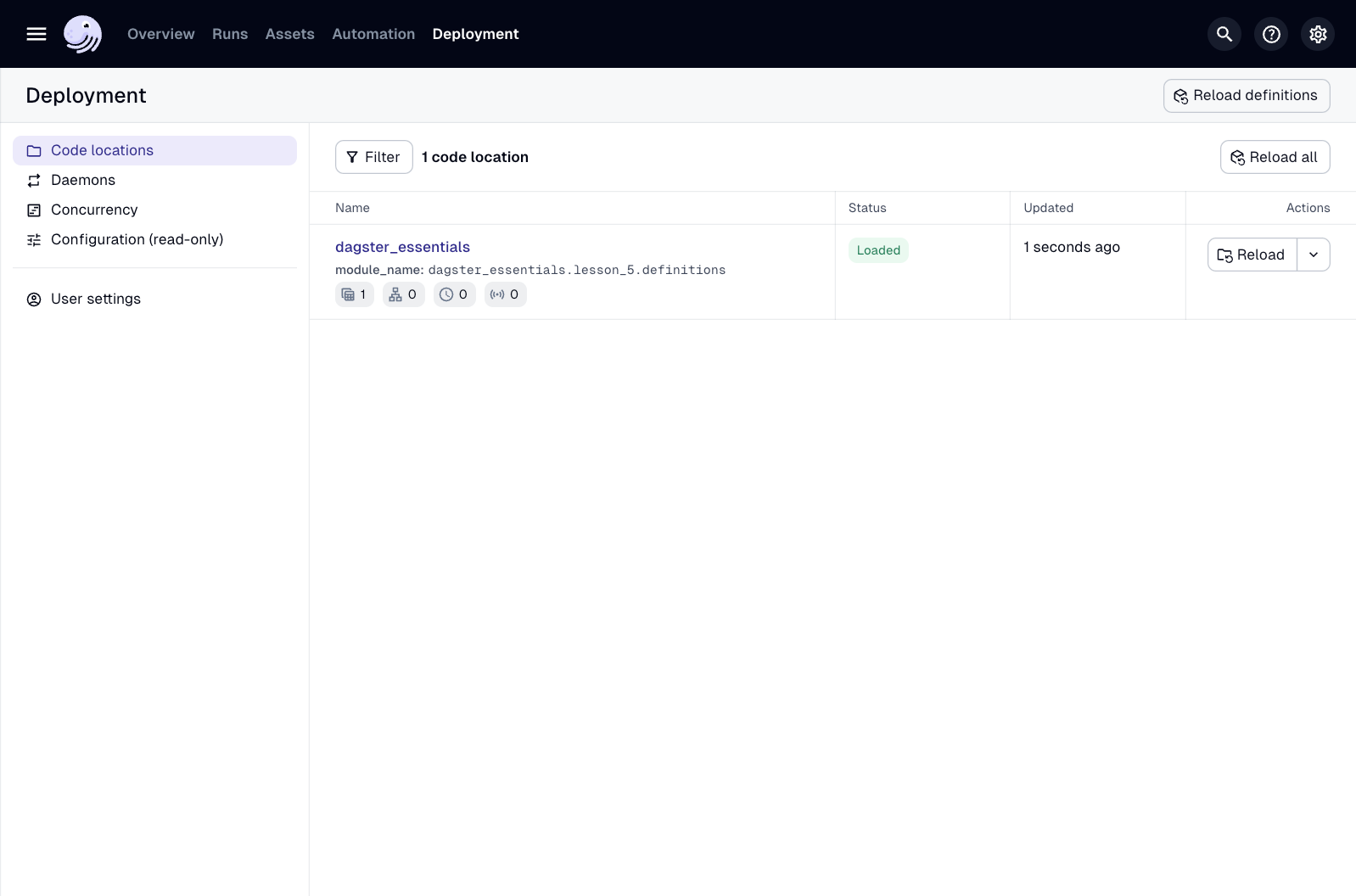Click the sensors count badge
The width and height of the screenshot is (1356, 896).
tap(505, 294)
